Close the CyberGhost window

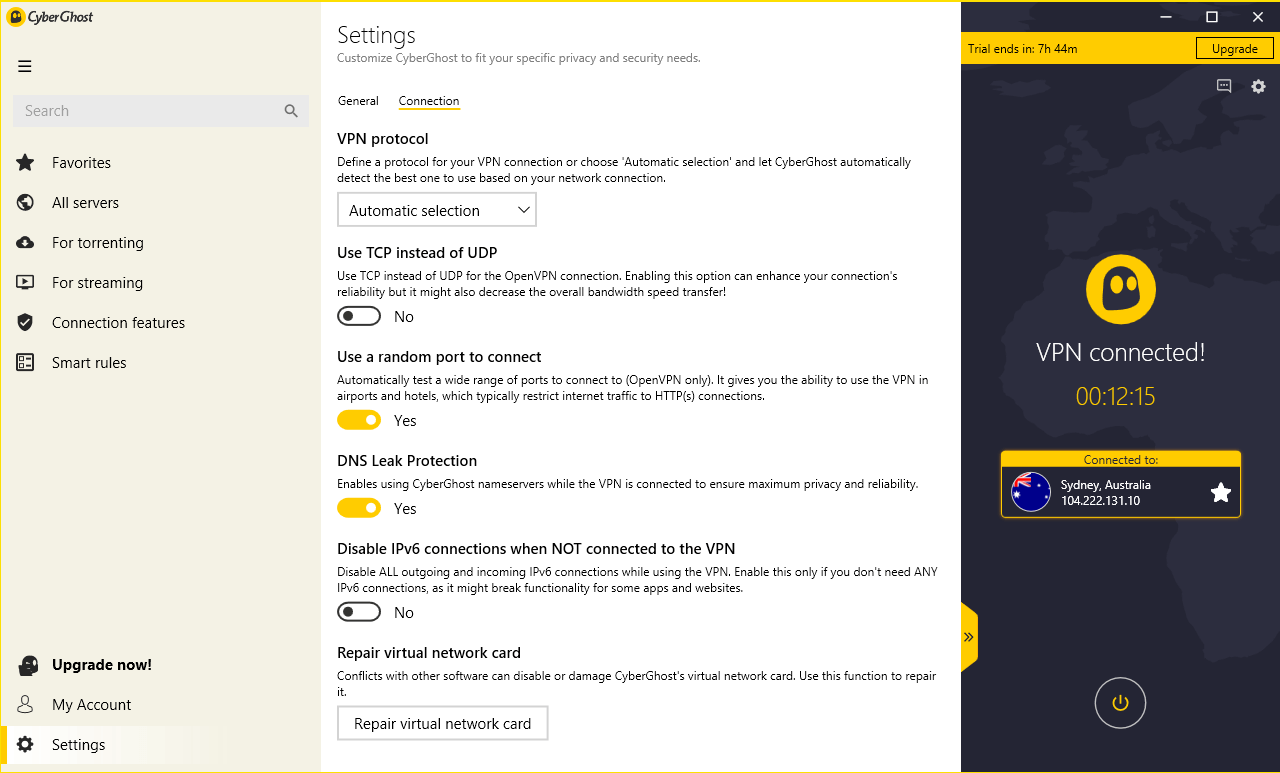[x=1258, y=17]
